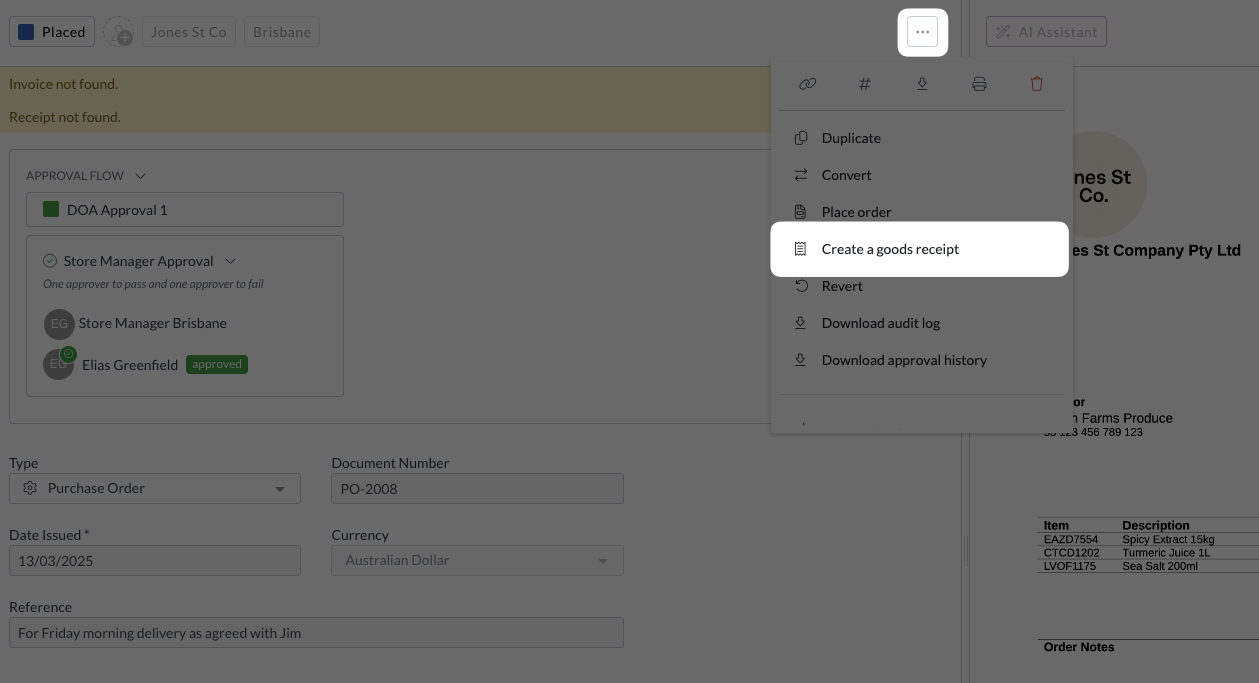
Task: Expand the Store Manager Approval chevron
Action: (x=230, y=261)
